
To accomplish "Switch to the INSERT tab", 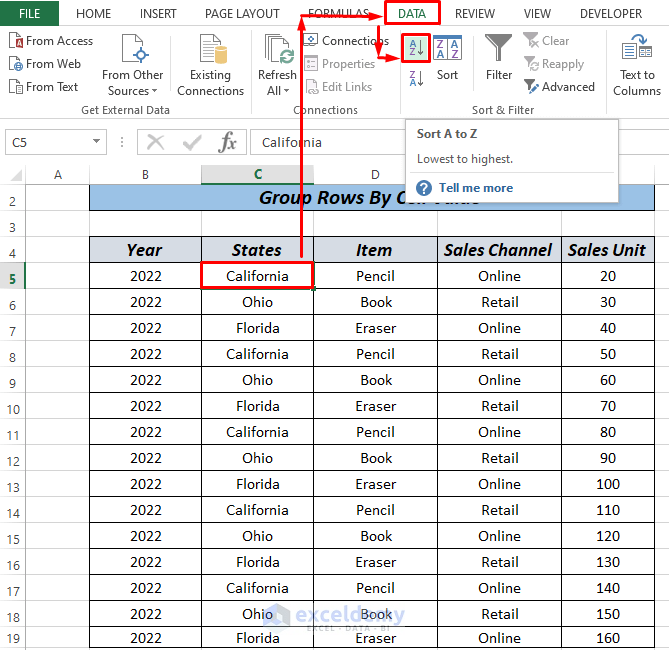I will (158, 14).
